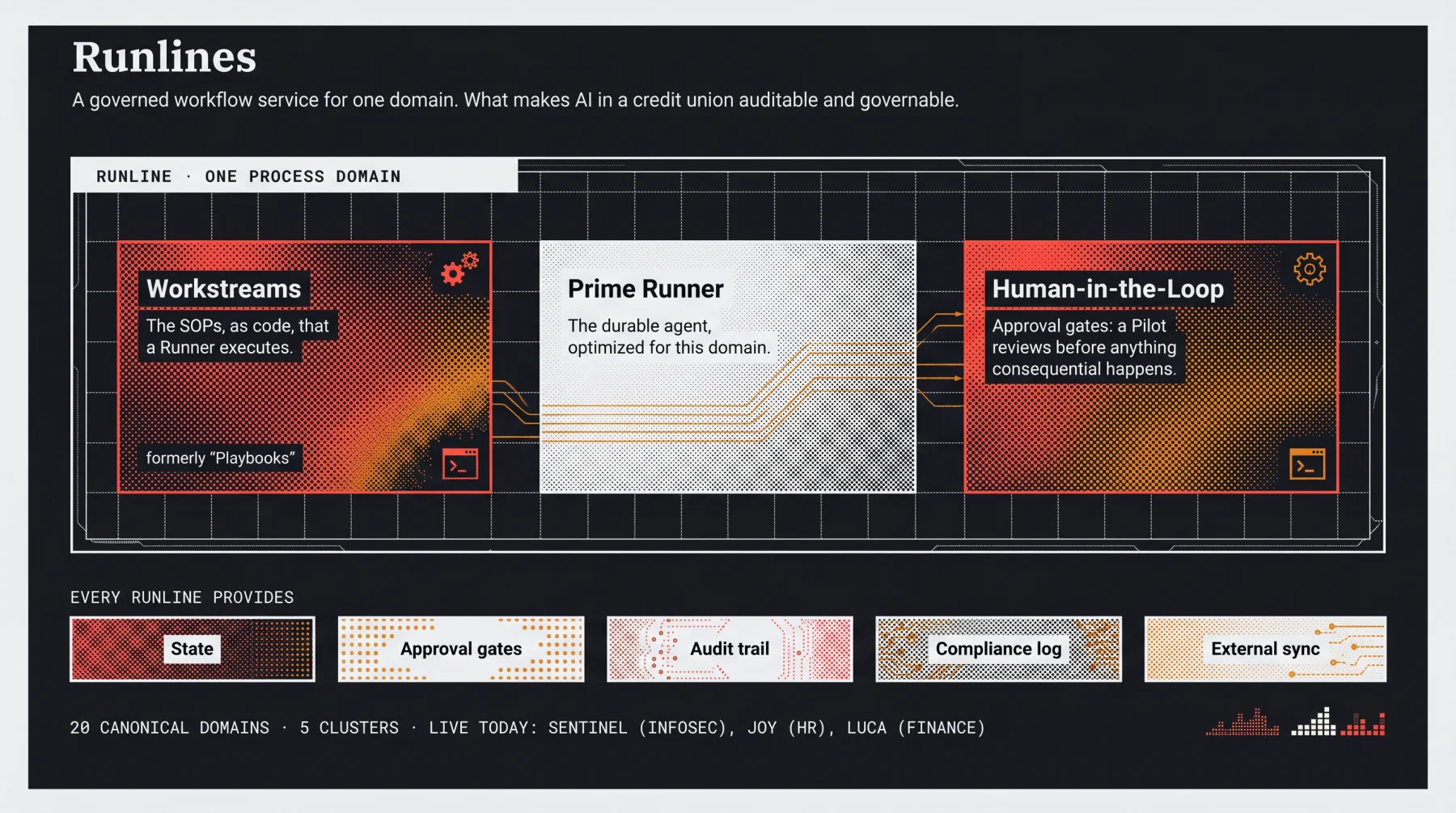Click RUNLINE · ONE PROCESS DOMAIN label
The width and height of the screenshot is (1456, 813).
(248, 176)
